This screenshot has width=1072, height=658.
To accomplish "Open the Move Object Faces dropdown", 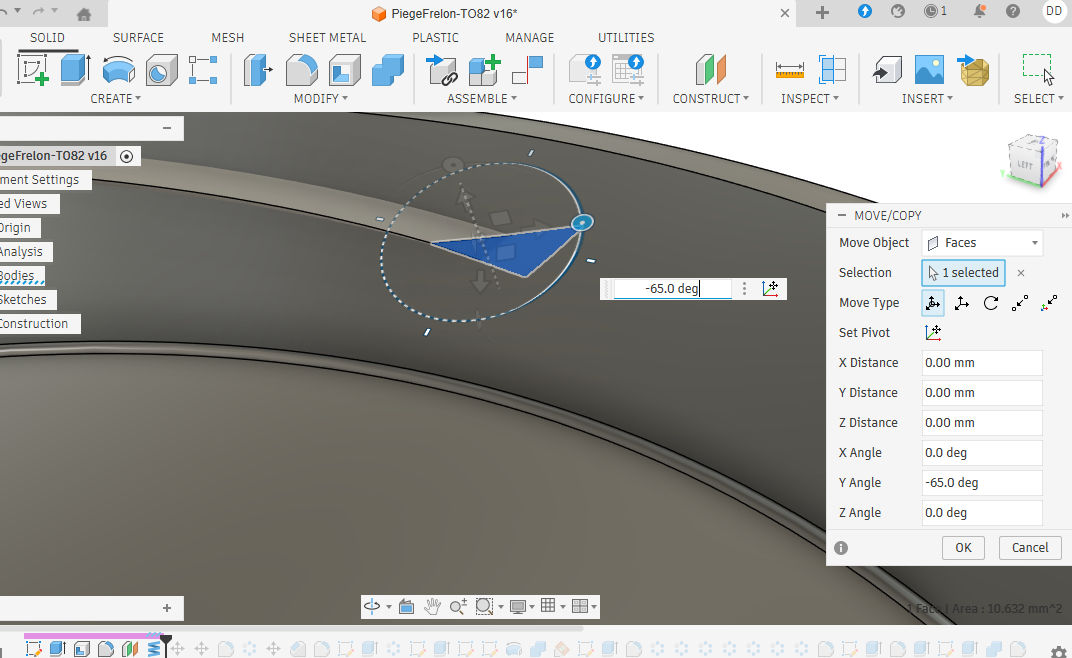I will click(981, 243).
